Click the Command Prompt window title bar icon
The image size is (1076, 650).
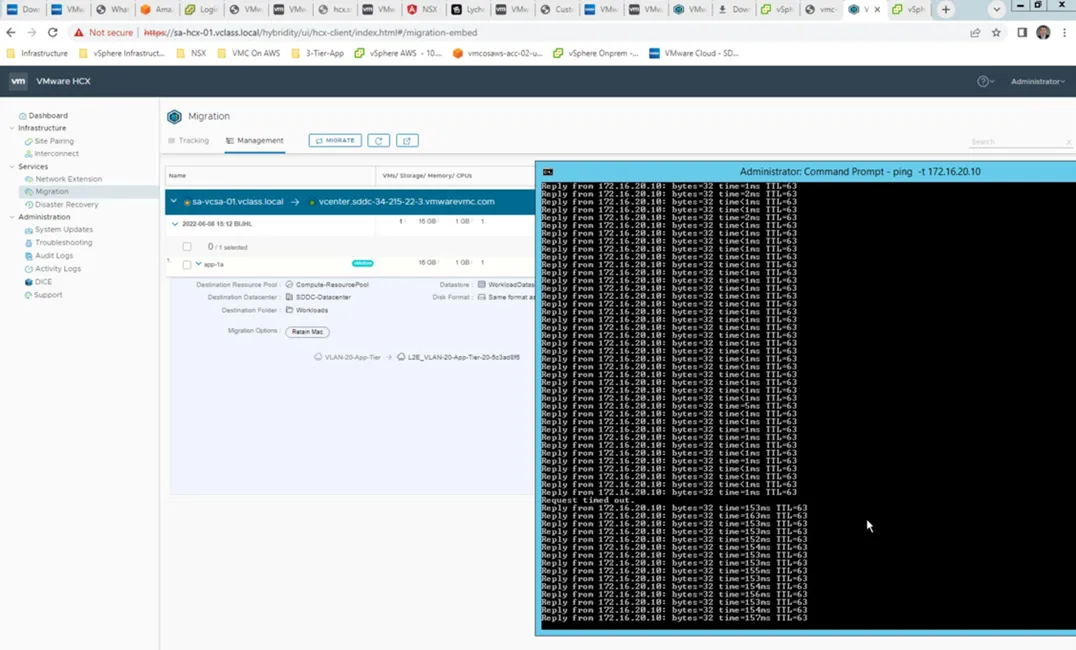tap(548, 172)
